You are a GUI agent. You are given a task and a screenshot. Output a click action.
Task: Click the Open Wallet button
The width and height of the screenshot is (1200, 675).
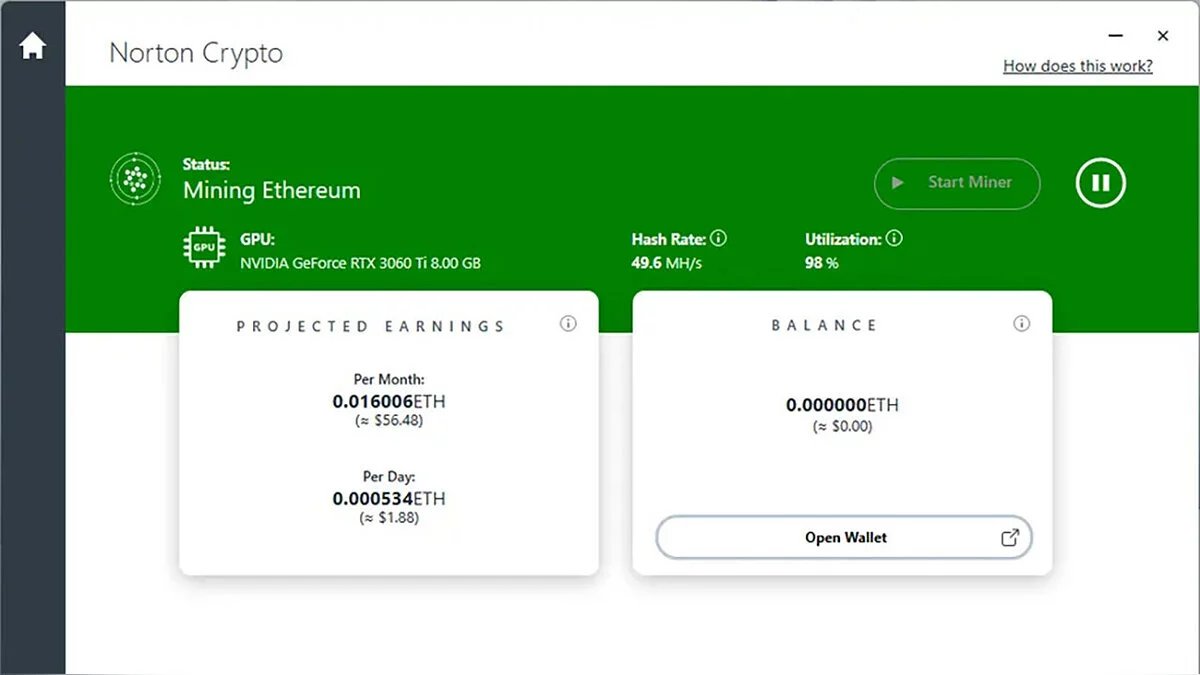point(843,537)
